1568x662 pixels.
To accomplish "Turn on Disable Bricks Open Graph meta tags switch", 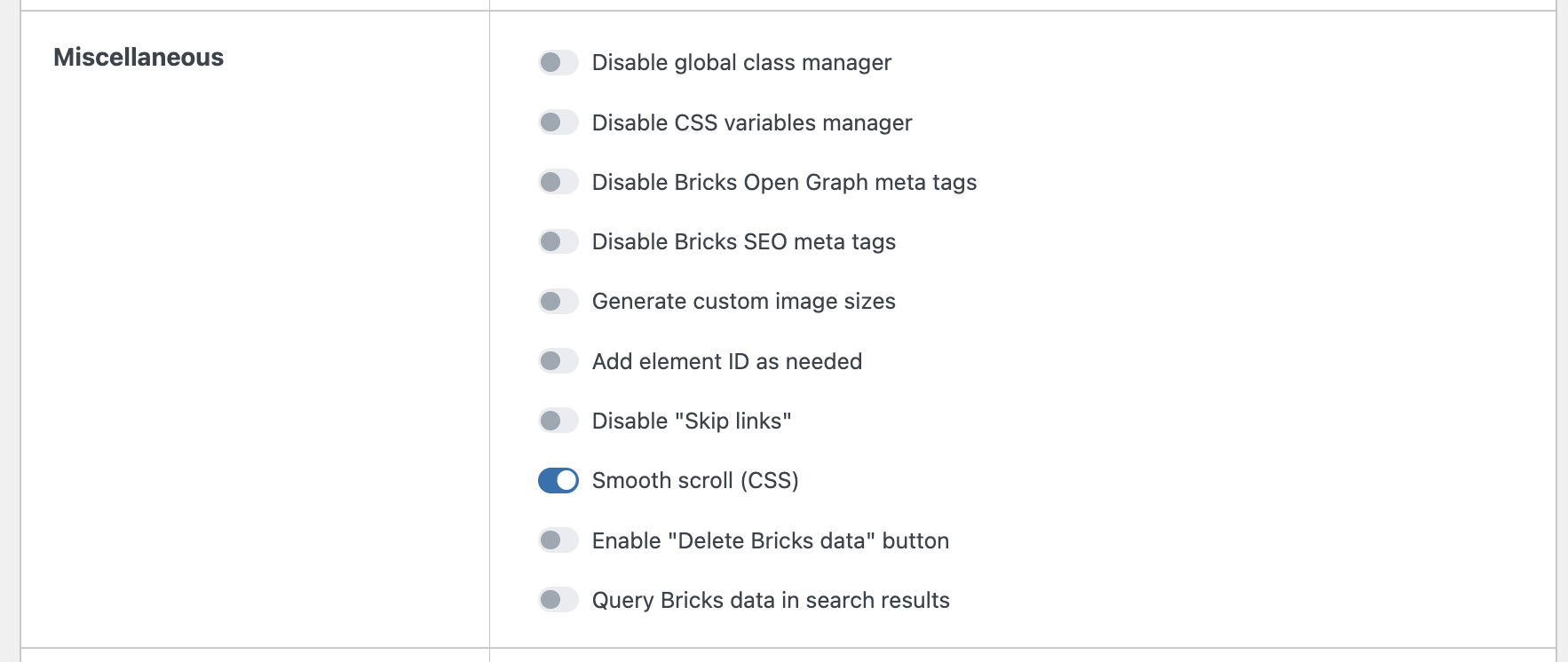I will (558, 182).
